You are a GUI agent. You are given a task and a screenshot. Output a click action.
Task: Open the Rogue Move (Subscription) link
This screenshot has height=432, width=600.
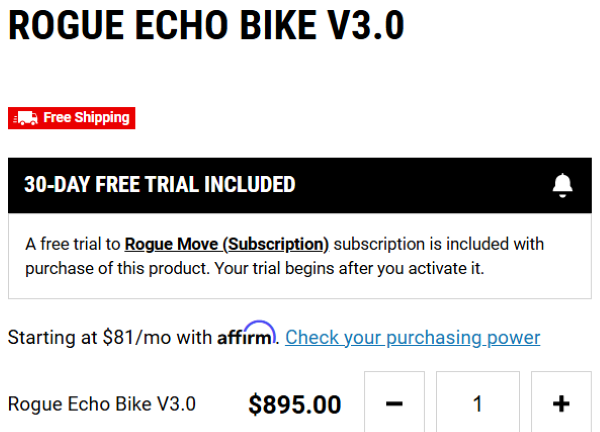pos(227,244)
